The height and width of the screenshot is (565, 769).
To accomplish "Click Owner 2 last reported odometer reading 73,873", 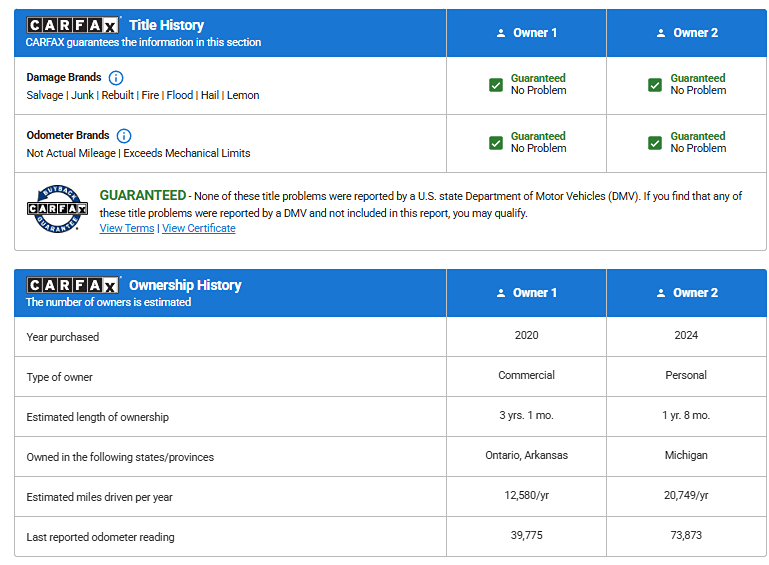I will click(686, 536).
